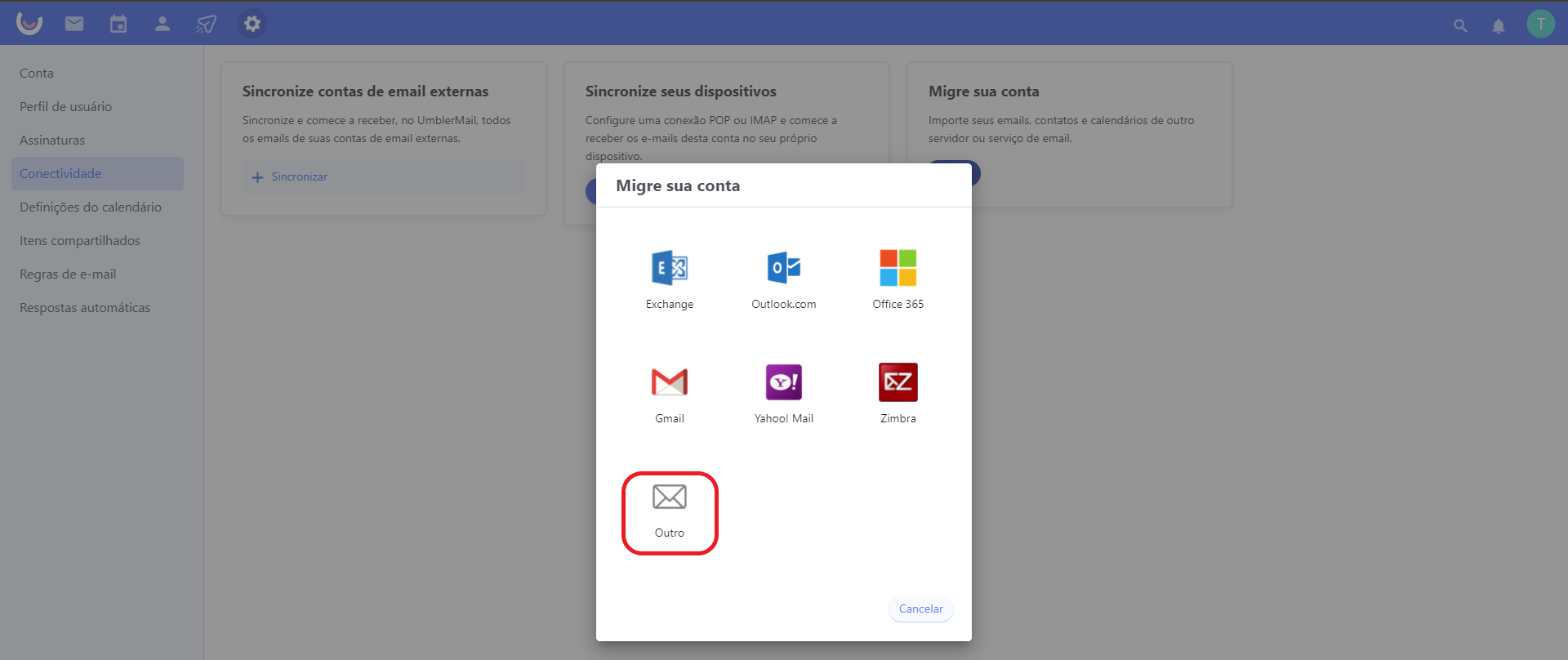
Task: Open the mail icon in top bar
Action: (74, 24)
